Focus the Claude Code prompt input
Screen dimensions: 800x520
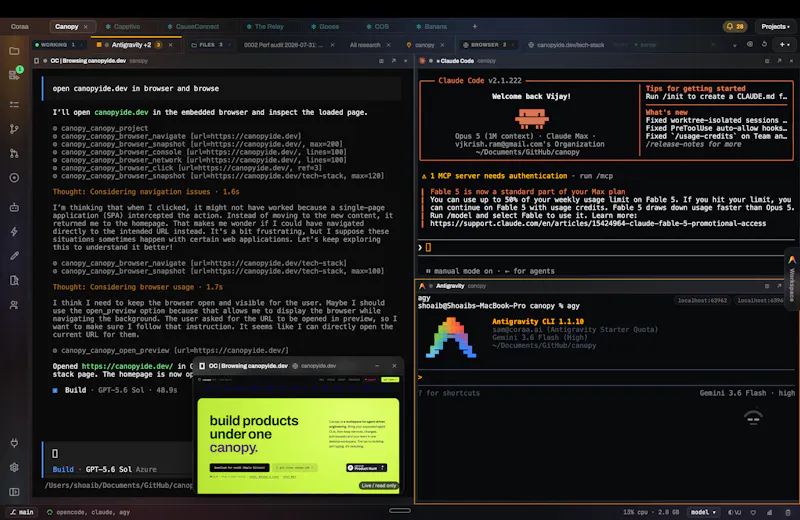point(607,247)
